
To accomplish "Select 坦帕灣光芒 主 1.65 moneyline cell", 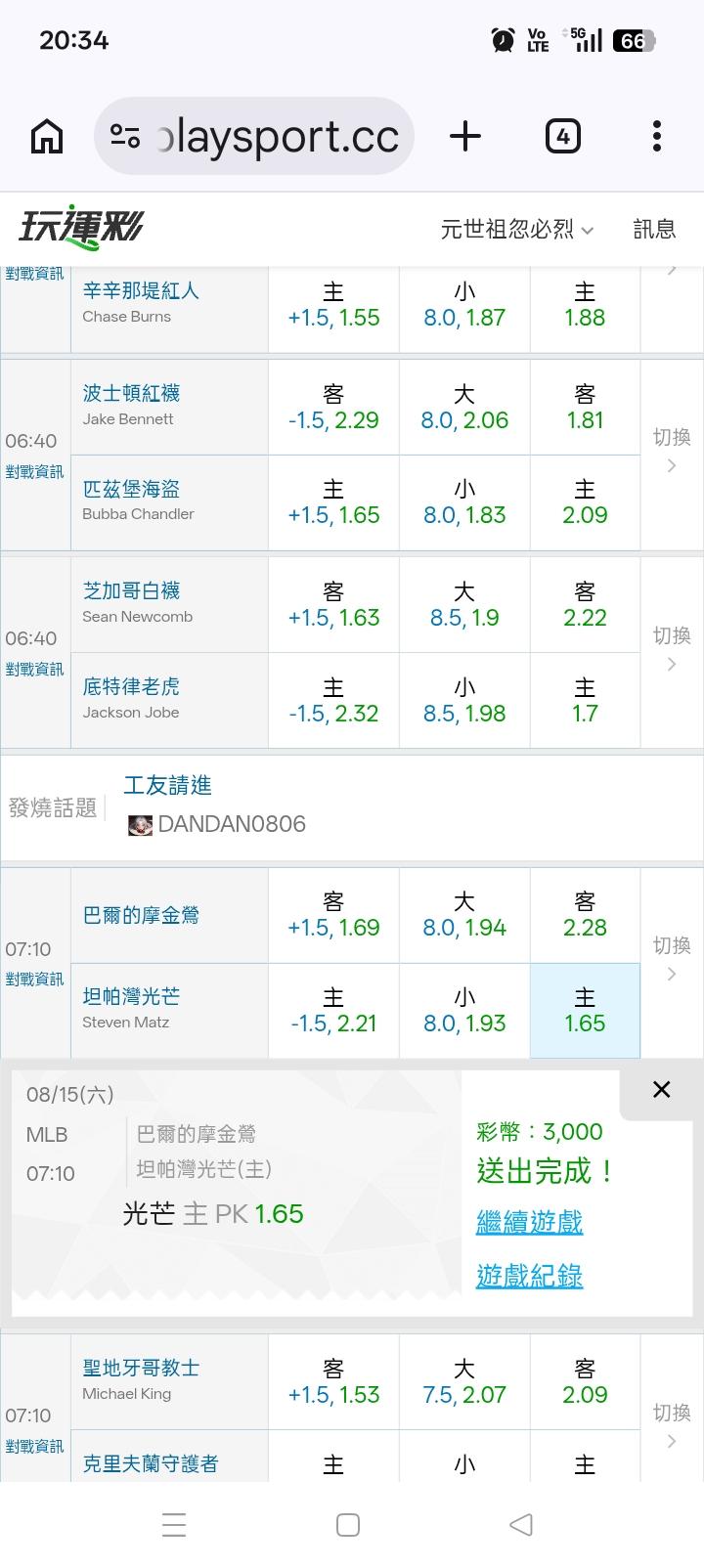I will click(585, 1011).
